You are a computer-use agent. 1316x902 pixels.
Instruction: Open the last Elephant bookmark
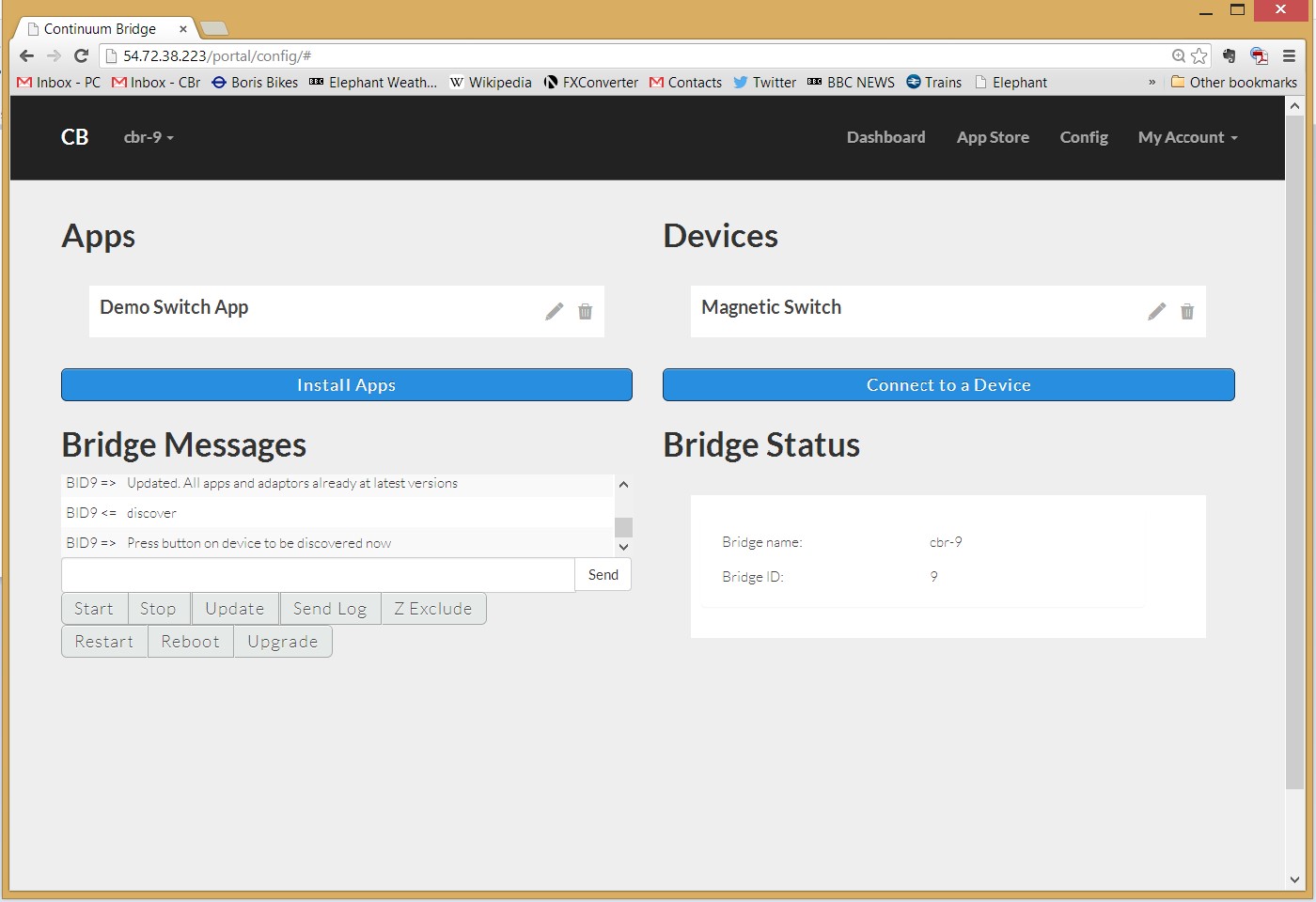click(1010, 82)
